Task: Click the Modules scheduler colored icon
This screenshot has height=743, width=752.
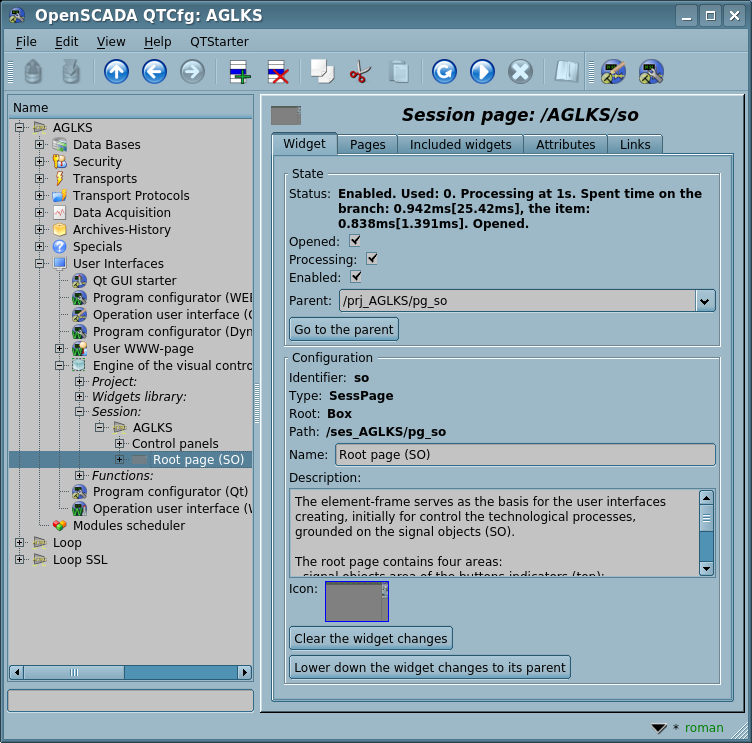Action: coord(59,525)
